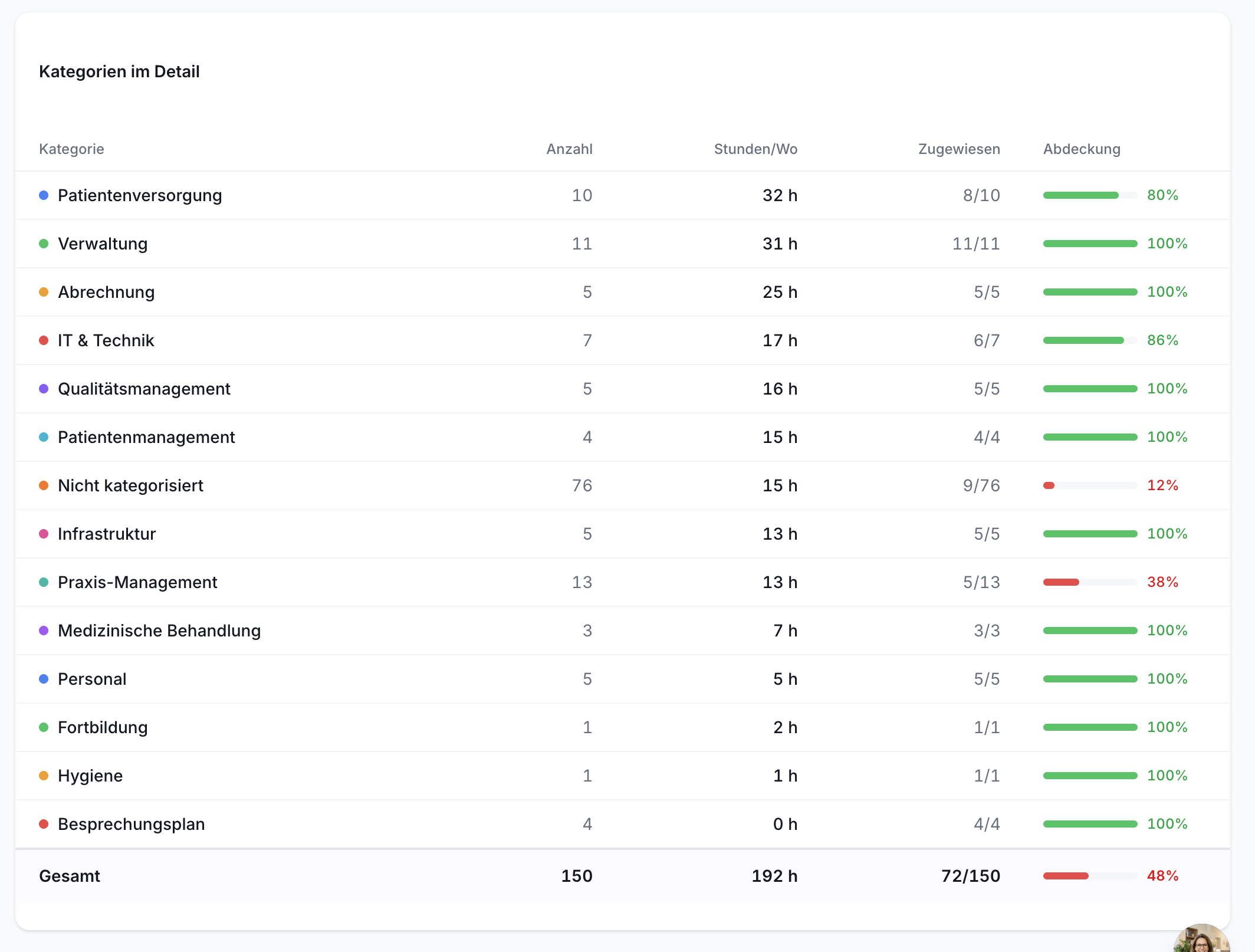The image size is (1255, 952).
Task: Open the Qualitätsmanagement category
Action: tap(144, 389)
